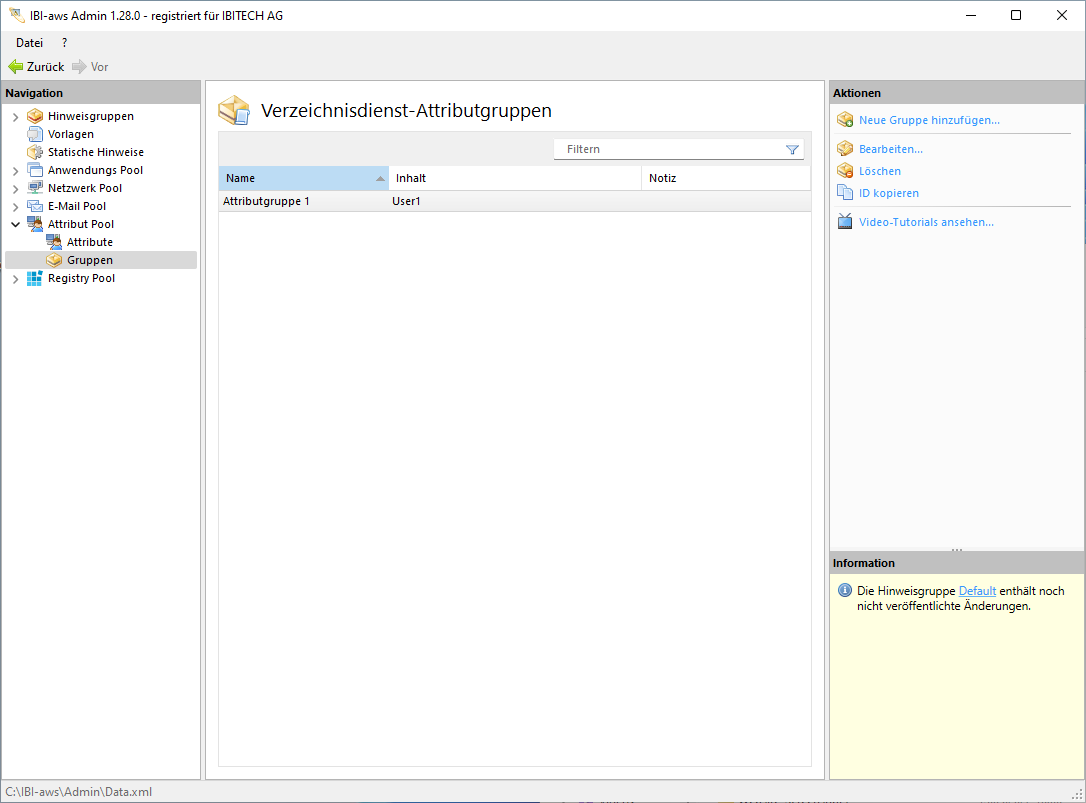Click the Netzwerk Pool icon
Viewport: 1086px width, 803px height.
35,188
